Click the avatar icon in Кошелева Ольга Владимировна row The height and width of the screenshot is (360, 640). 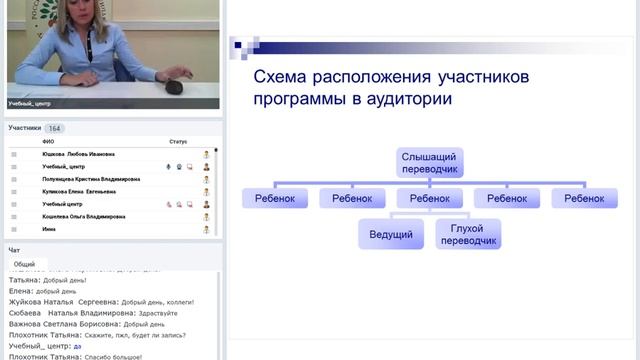click(x=207, y=217)
